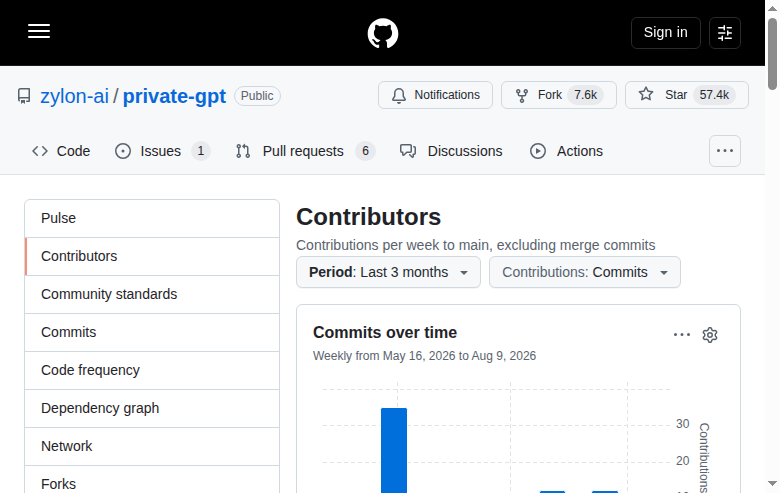Click the scrollbar down arrow

(772, 484)
